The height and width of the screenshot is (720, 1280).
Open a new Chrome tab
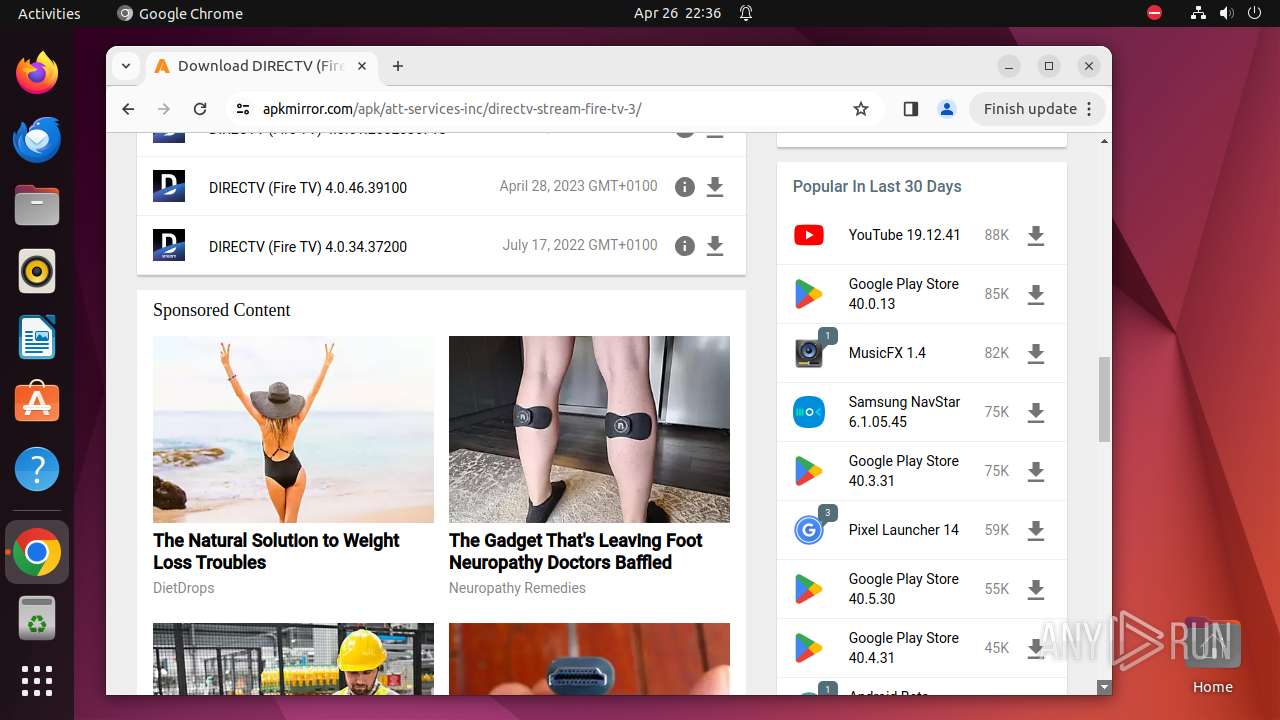(398, 66)
